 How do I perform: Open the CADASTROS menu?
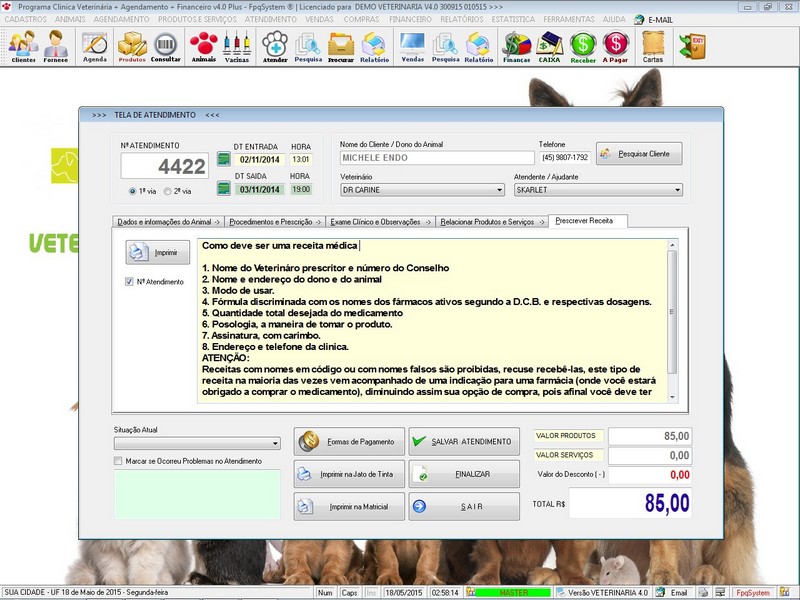[x=26, y=19]
